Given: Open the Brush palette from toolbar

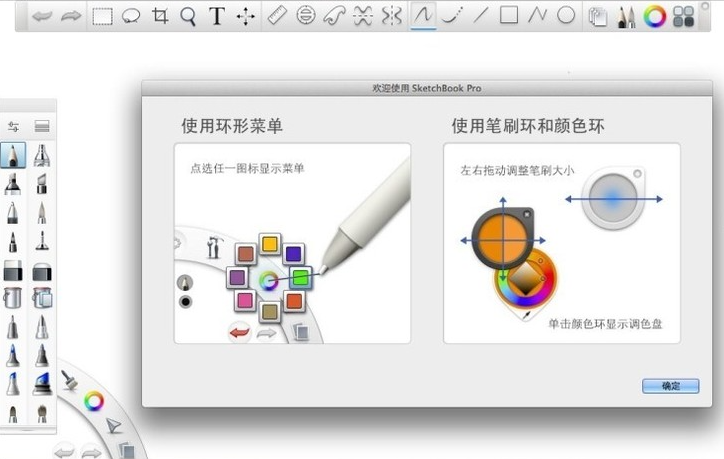Looking at the screenshot, I should click(626, 17).
